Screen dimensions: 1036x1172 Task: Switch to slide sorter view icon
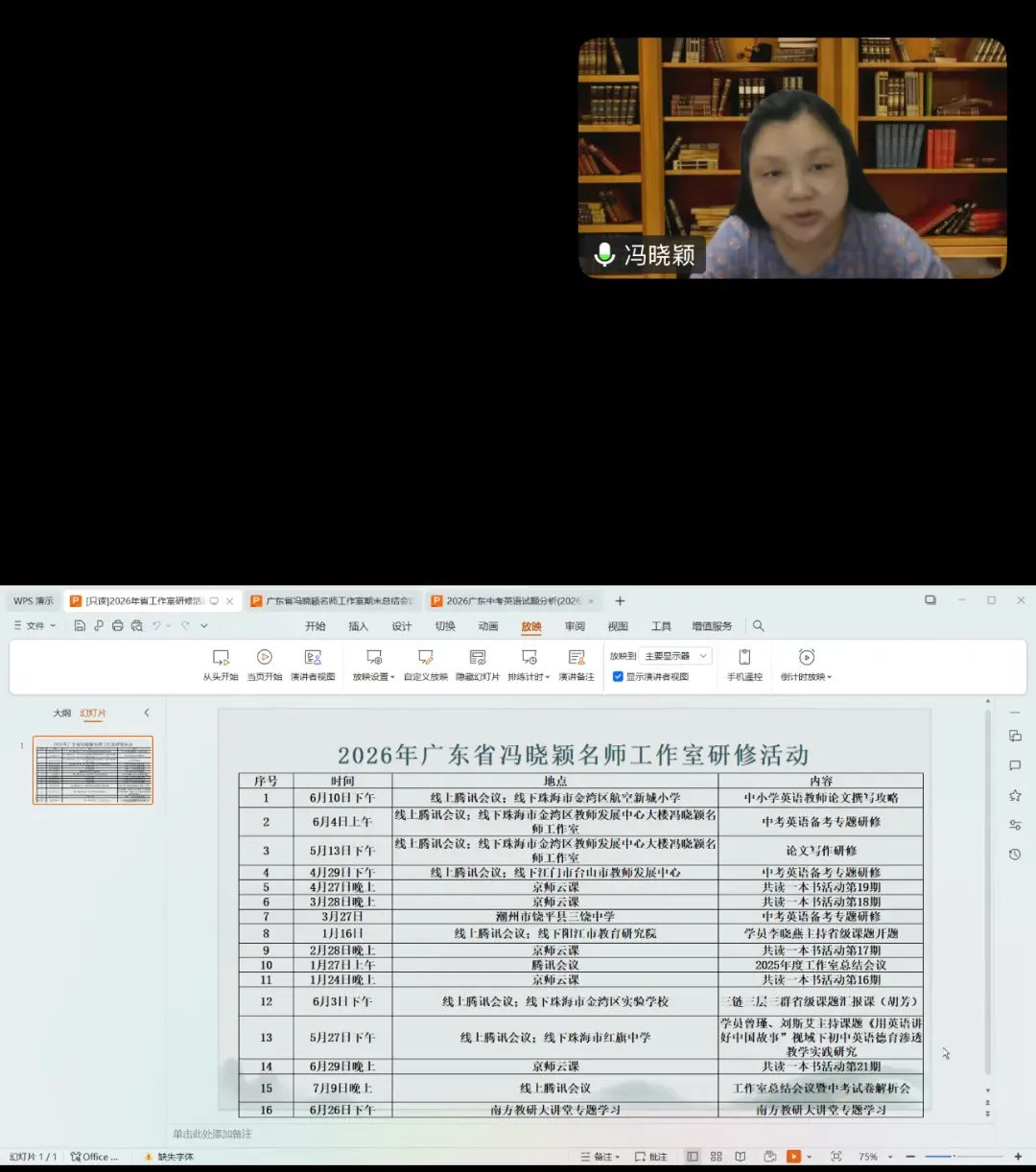pos(716,1157)
